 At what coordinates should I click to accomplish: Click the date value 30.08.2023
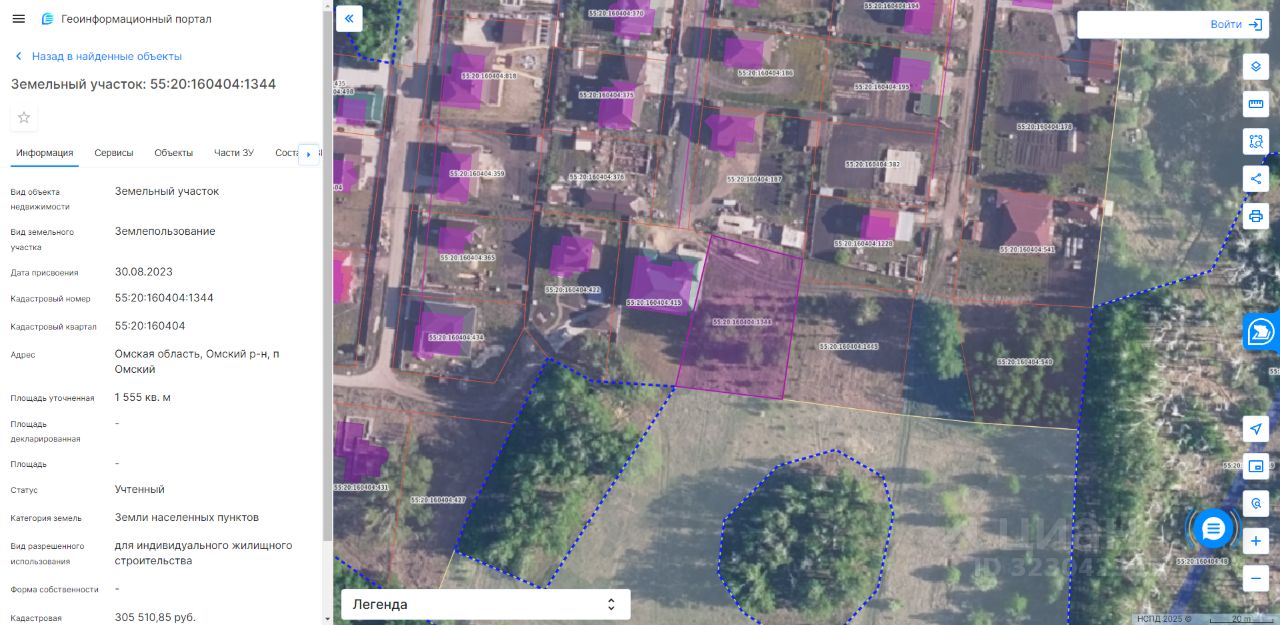click(144, 271)
